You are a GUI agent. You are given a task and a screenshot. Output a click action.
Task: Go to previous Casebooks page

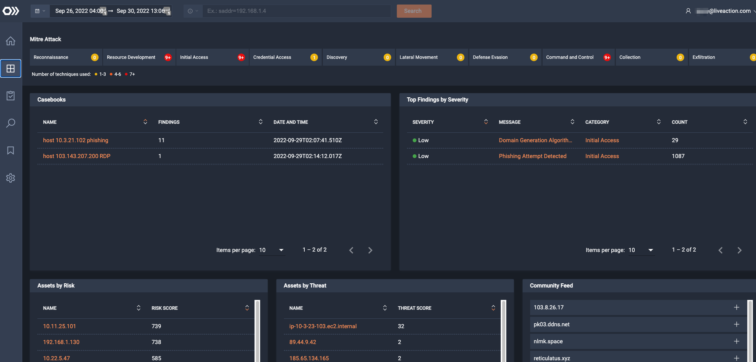point(351,250)
